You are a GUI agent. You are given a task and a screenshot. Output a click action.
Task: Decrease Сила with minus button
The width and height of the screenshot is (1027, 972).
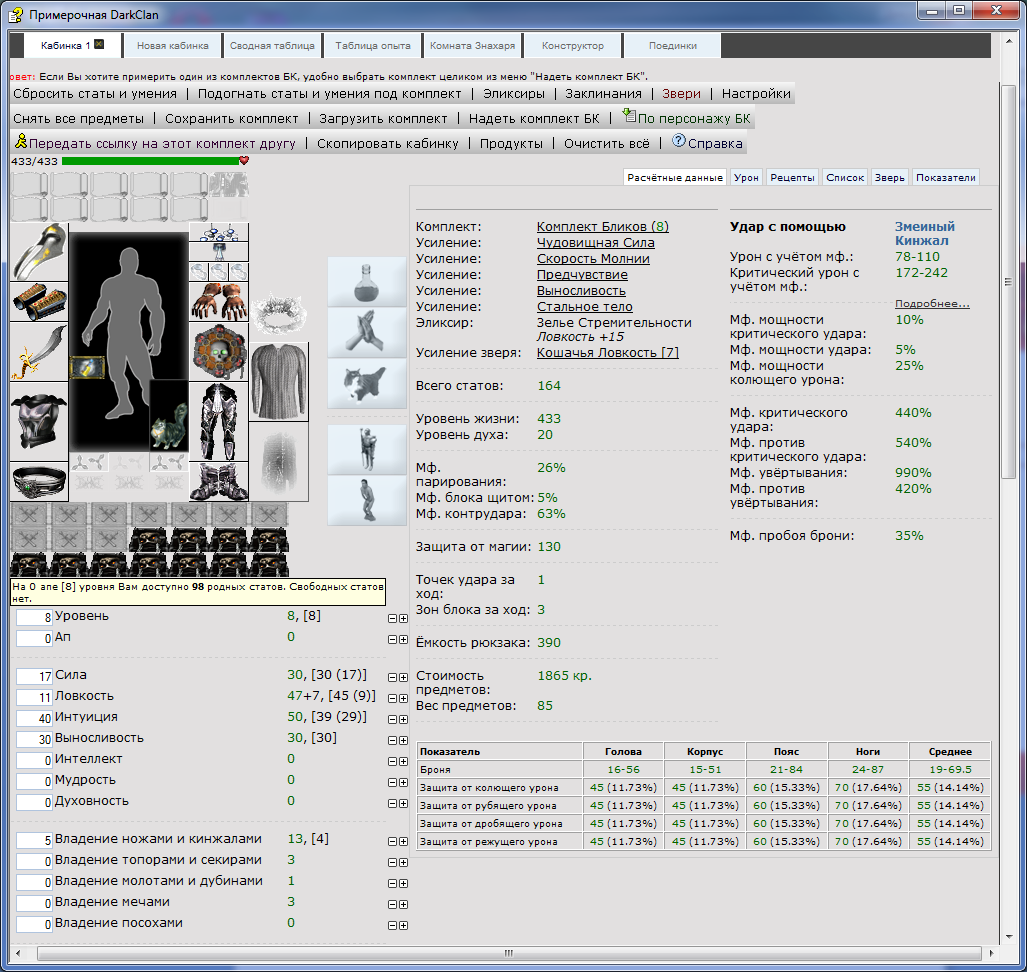392,677
